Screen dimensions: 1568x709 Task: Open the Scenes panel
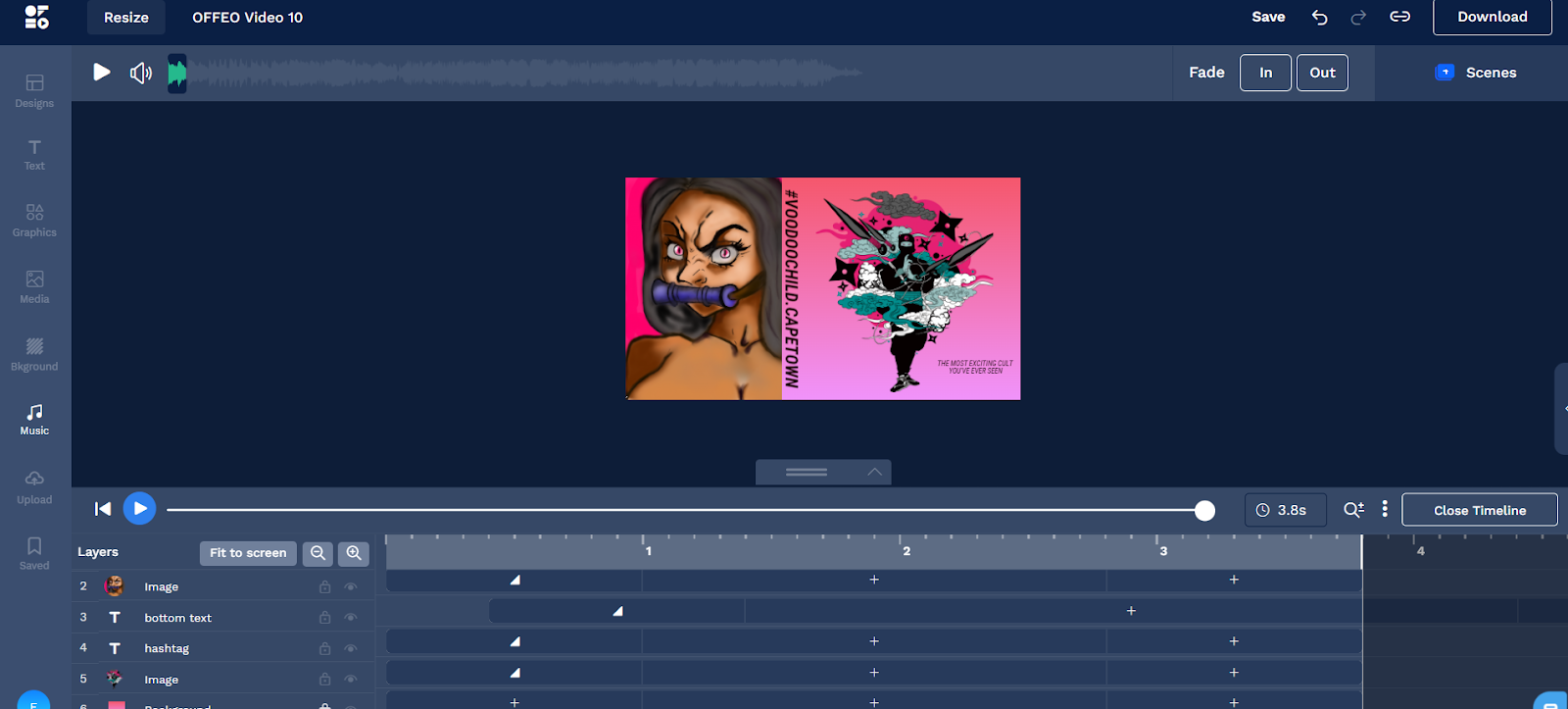(1476, 73)
